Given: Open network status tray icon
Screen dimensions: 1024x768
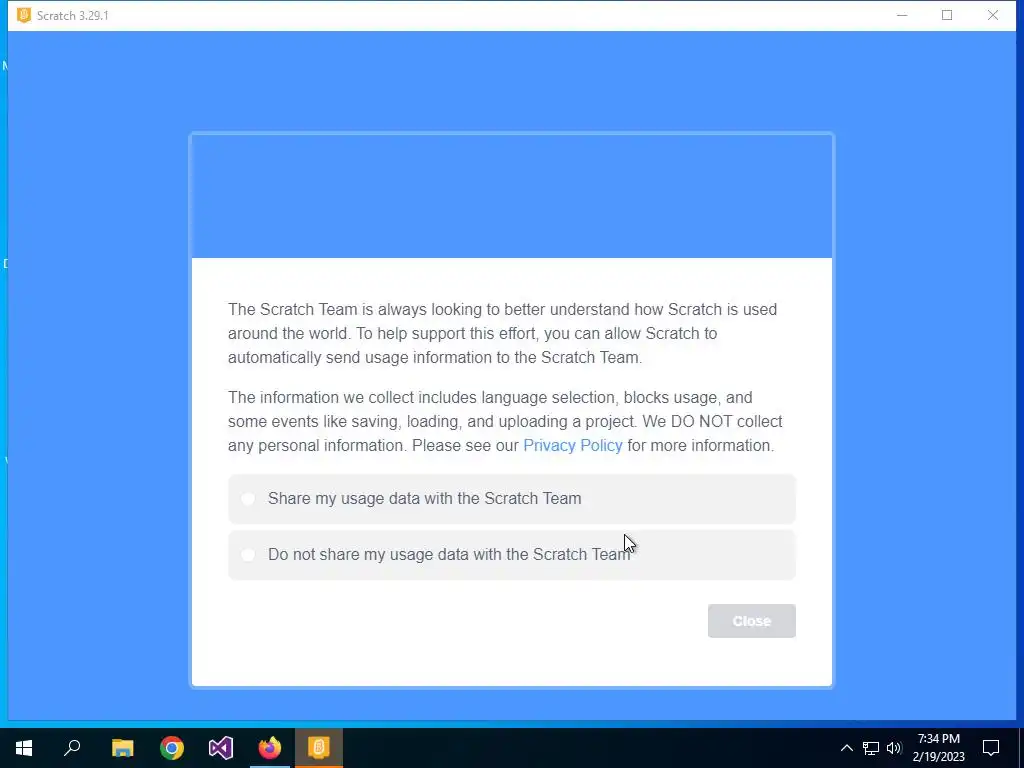Looking at the screenshot, I should click(x=871, y=748).
